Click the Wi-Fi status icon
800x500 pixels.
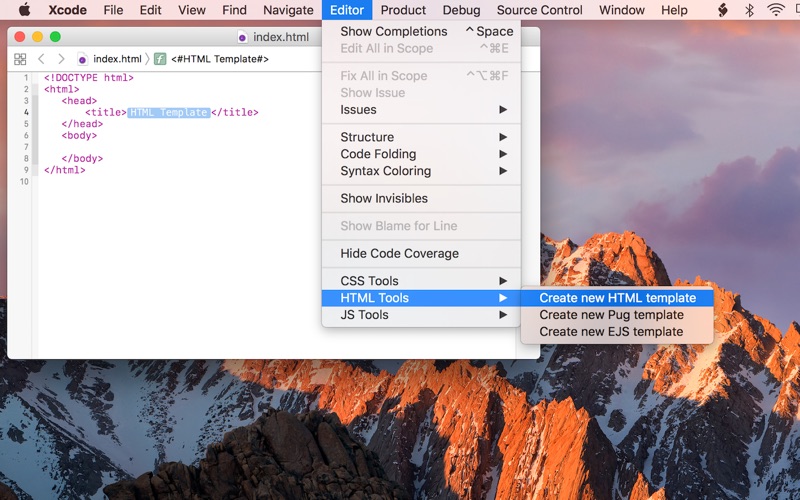click(x=776, y=10)
